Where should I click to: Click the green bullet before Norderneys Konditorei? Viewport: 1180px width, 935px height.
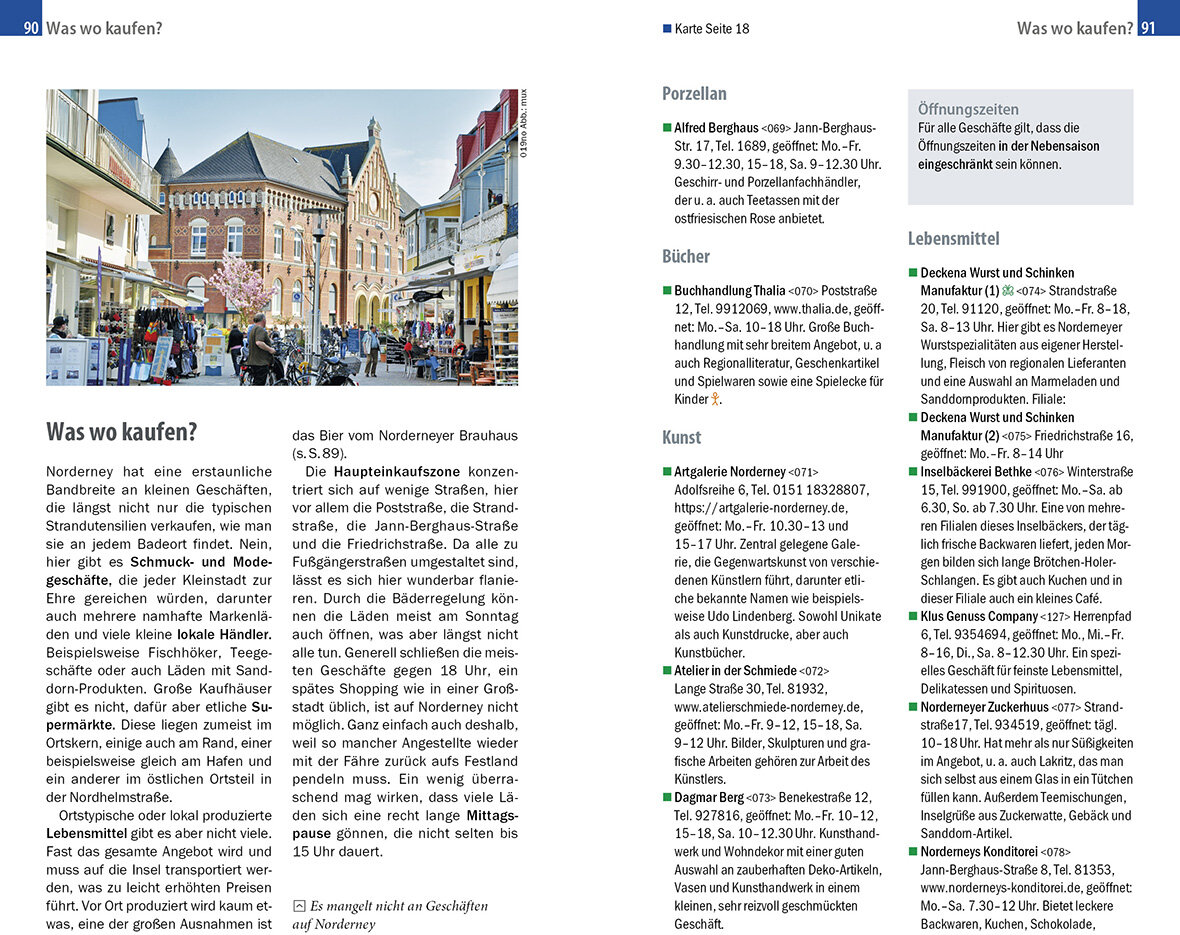[913, 852]
